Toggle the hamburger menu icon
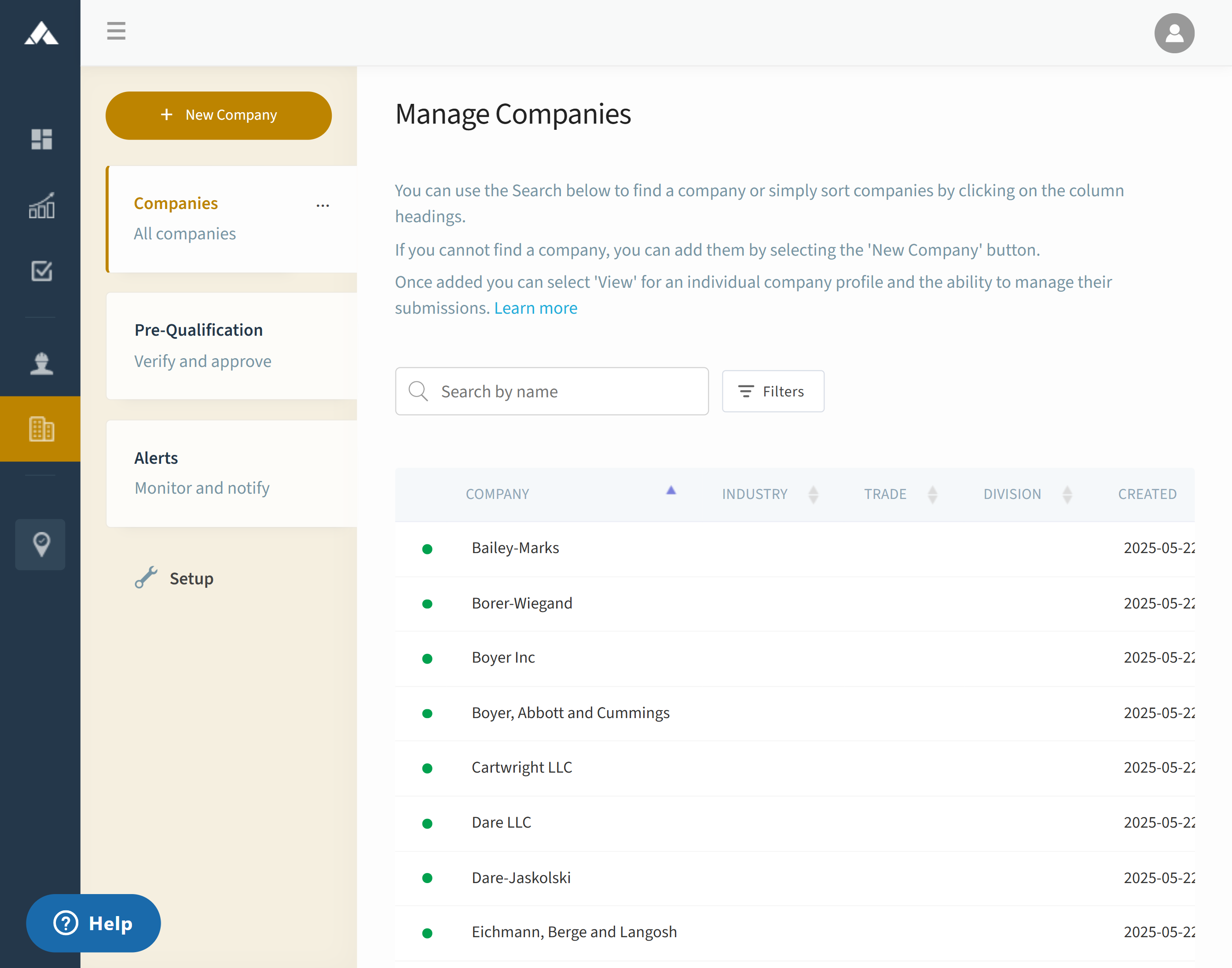The image size is (1232, 968). 116,31
